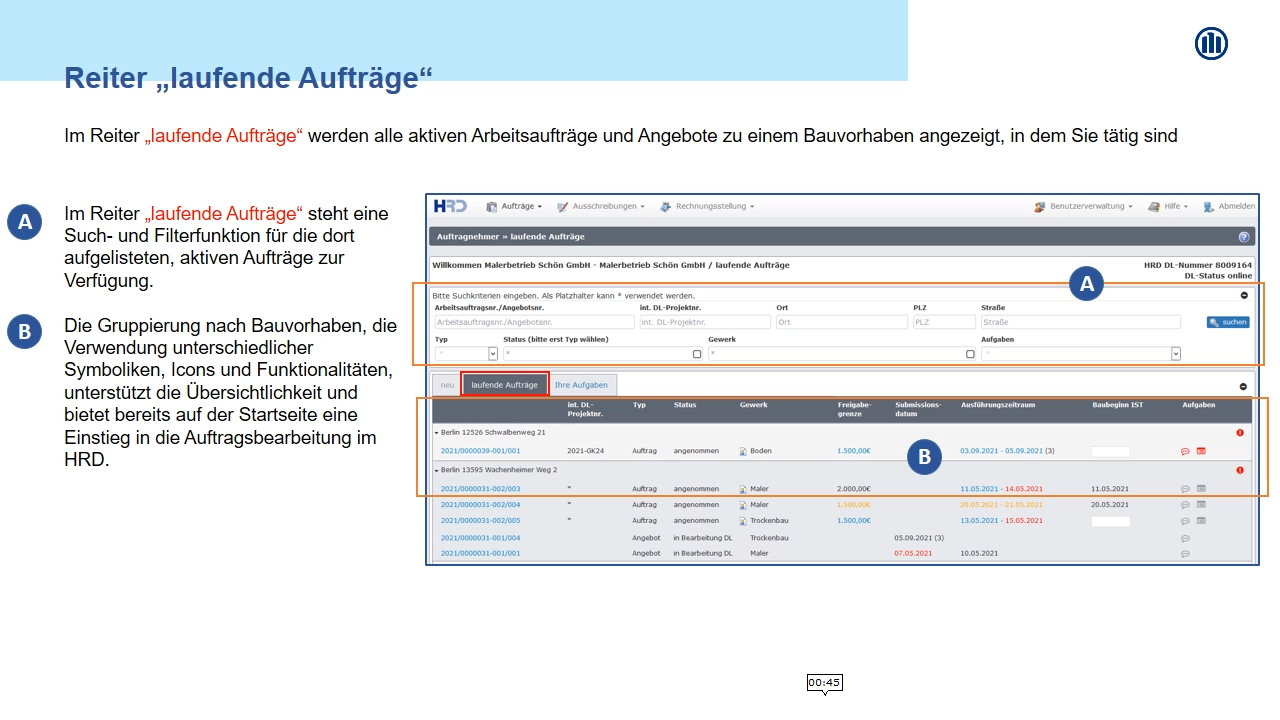This screenshot has width=1280, height=720.
Task: Click comment icon for offer 2021/0000031-001/001
Action: [1185, 553]
